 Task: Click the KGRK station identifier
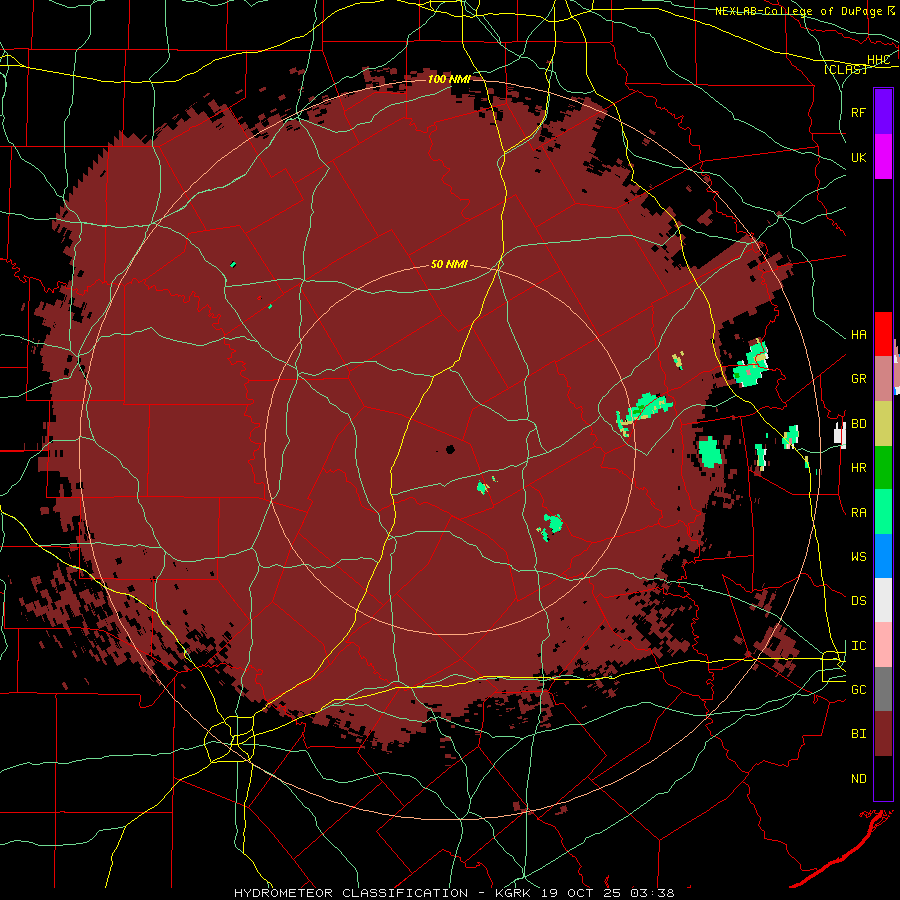(x=513, y=893)
